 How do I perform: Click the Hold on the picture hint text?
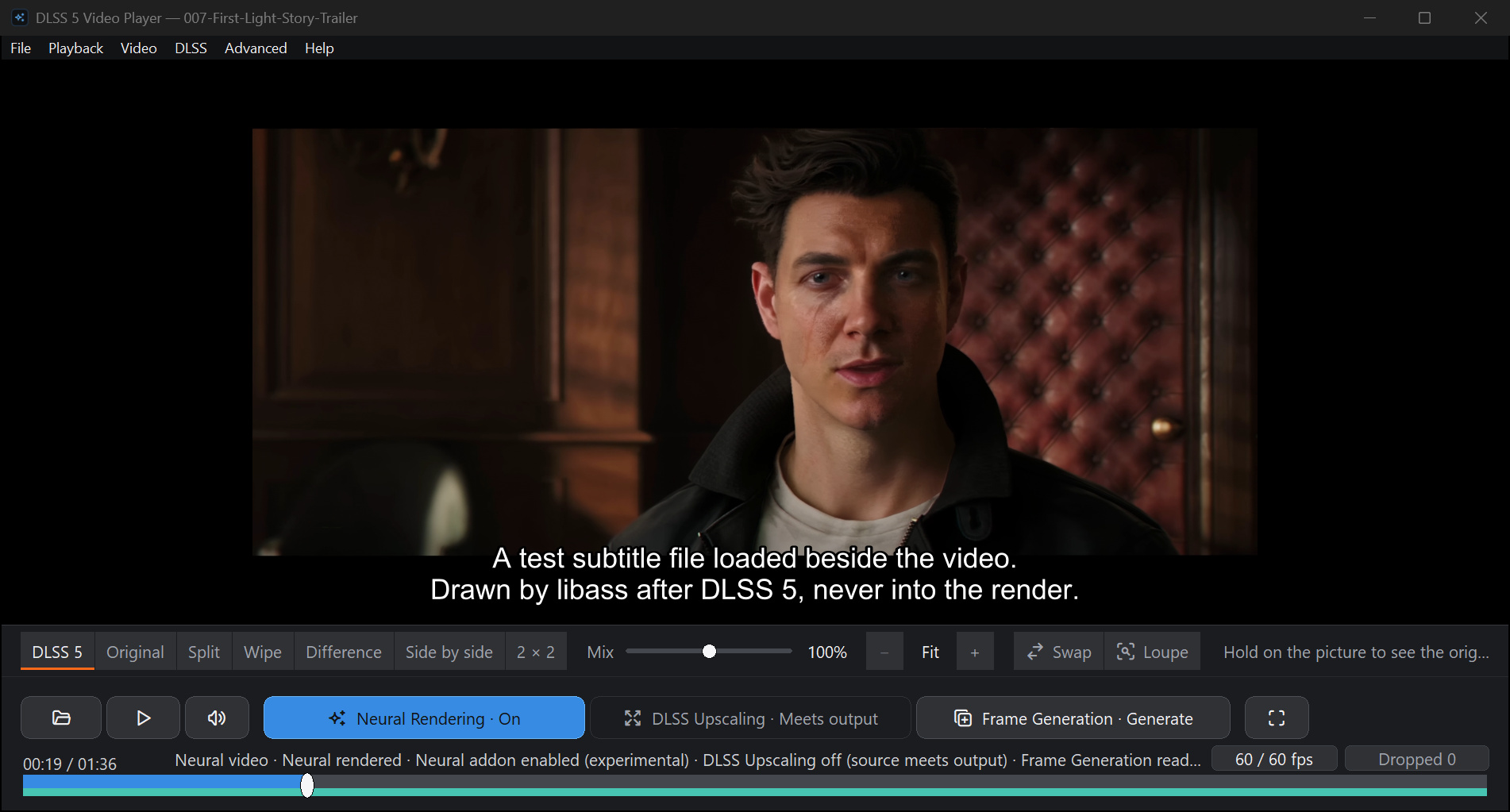tap(1356, 652)
